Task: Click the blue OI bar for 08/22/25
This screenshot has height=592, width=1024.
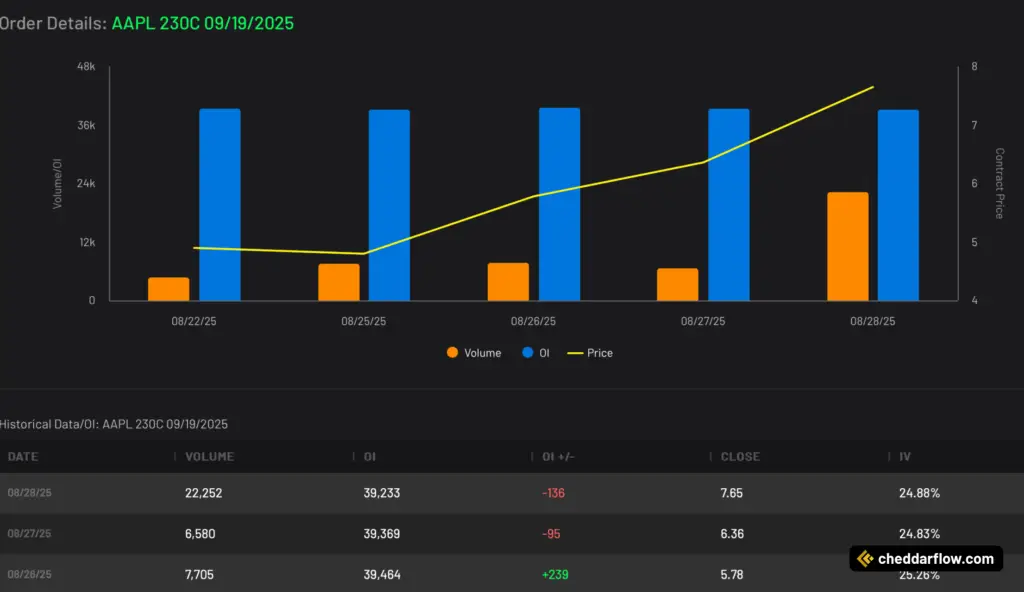Action: [x=219, y=205]
